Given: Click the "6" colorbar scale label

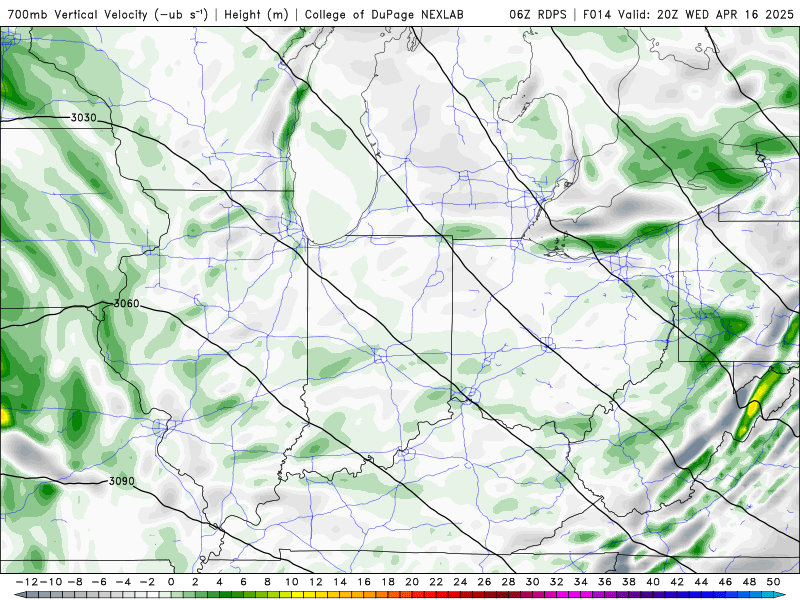Looking at the screenshot, I should (243, 582).
